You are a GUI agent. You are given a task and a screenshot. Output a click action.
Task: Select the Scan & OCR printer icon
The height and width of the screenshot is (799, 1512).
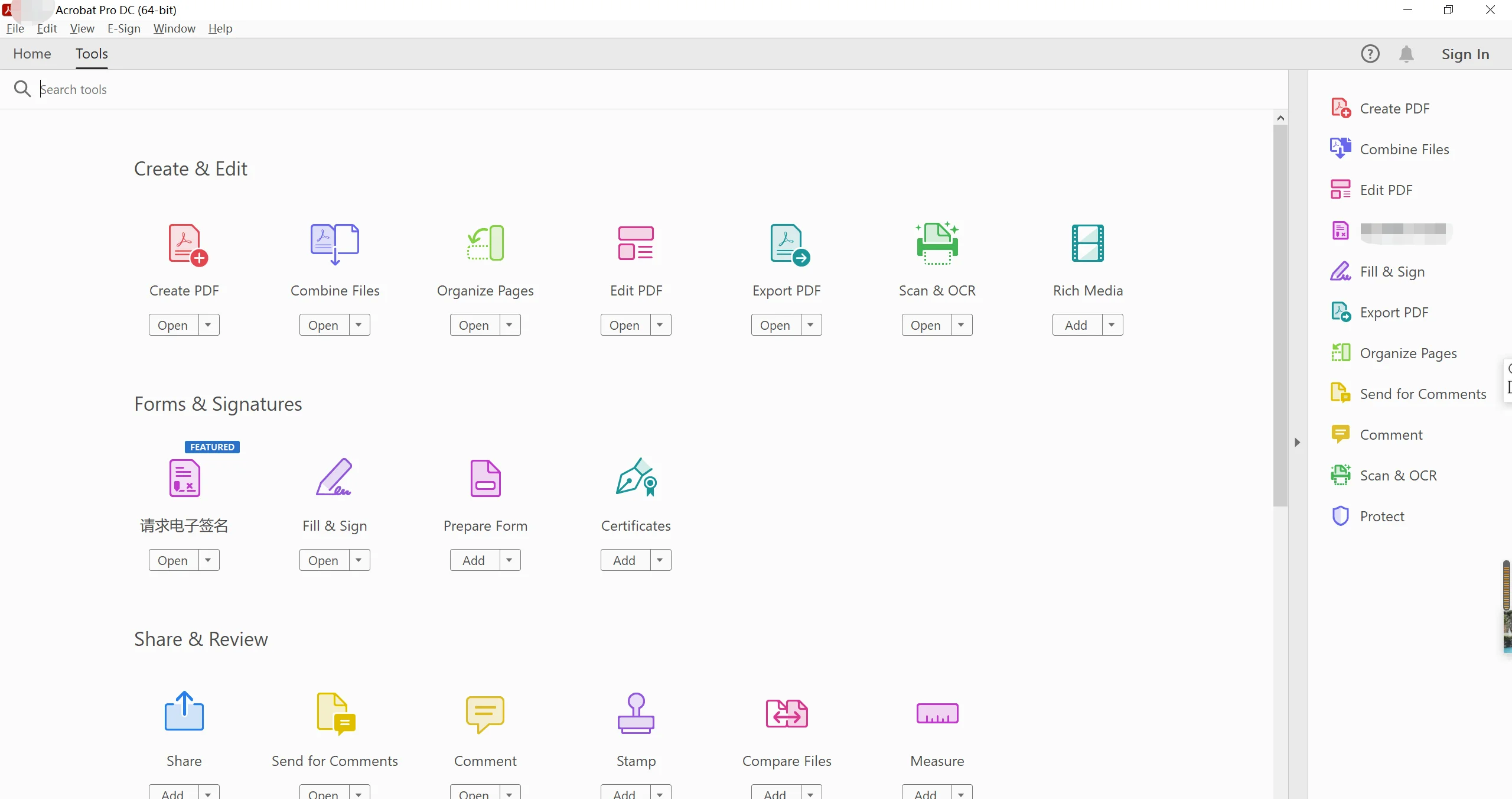click(x=937, y=243)
